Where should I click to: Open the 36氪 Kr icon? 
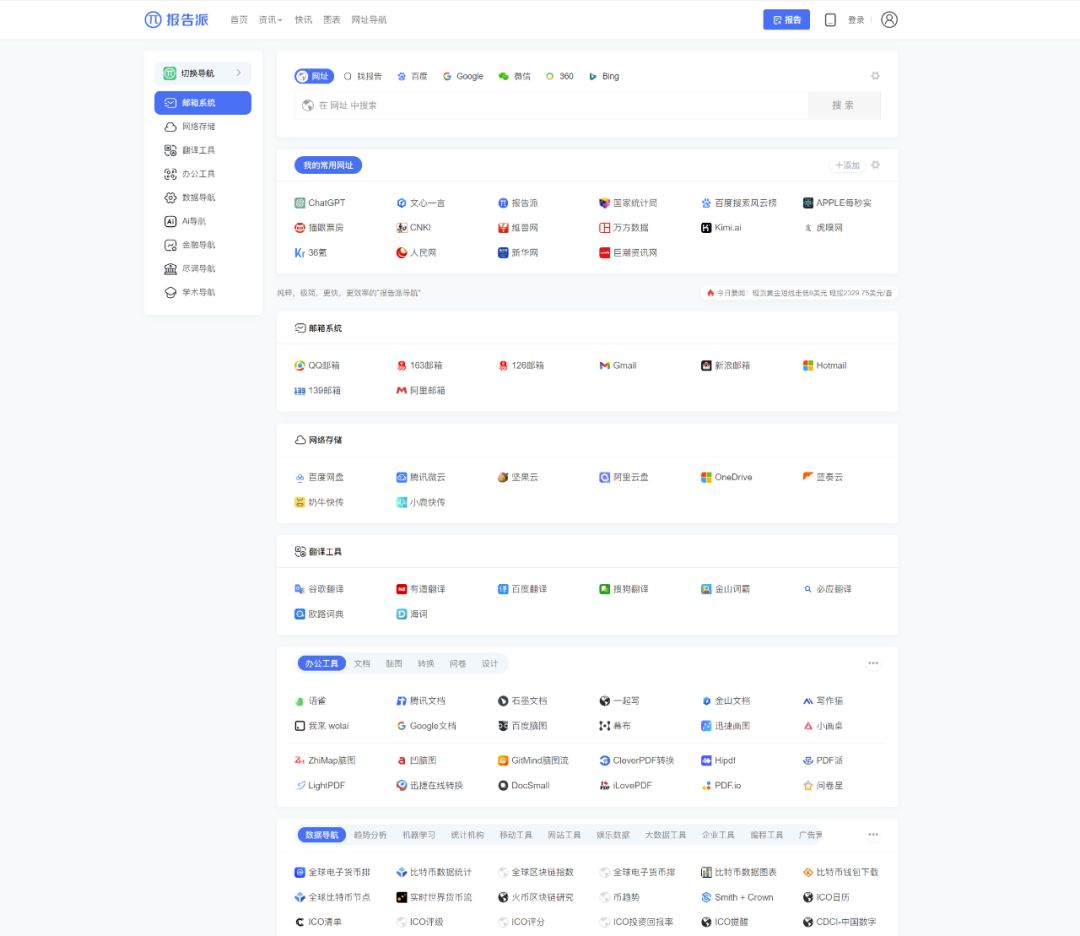(300, 253)
